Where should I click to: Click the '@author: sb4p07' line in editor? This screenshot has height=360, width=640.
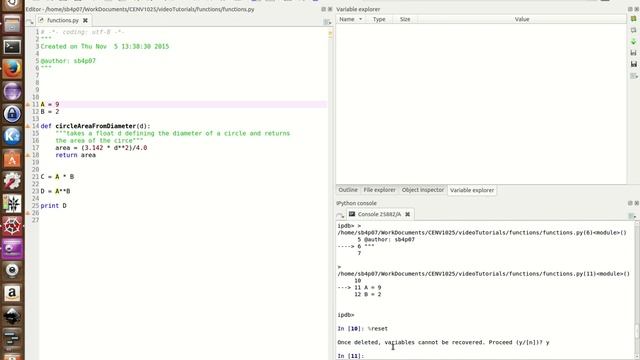tap(68, 61)
